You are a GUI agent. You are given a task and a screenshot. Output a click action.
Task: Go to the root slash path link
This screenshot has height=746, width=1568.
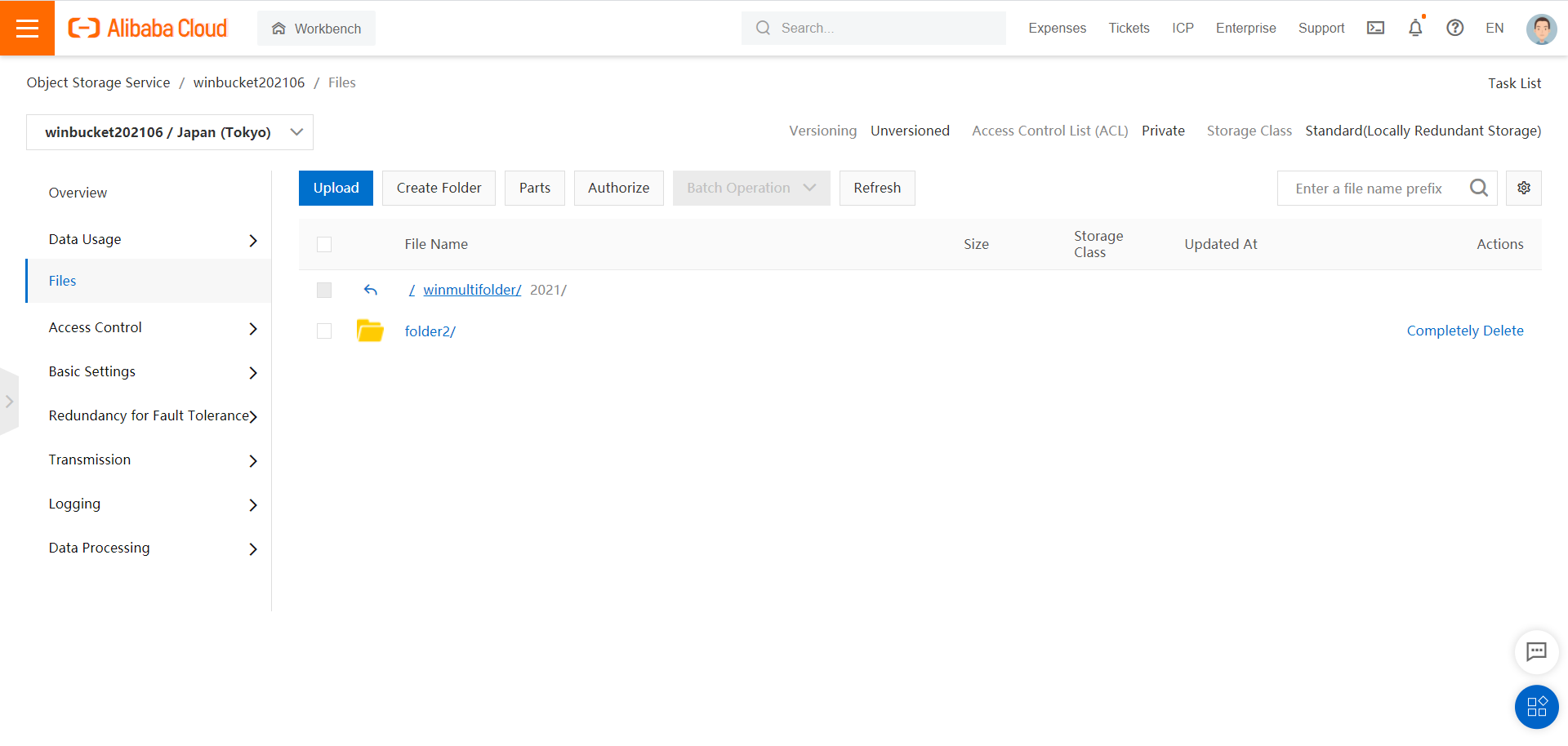click(x=412, y=290)
